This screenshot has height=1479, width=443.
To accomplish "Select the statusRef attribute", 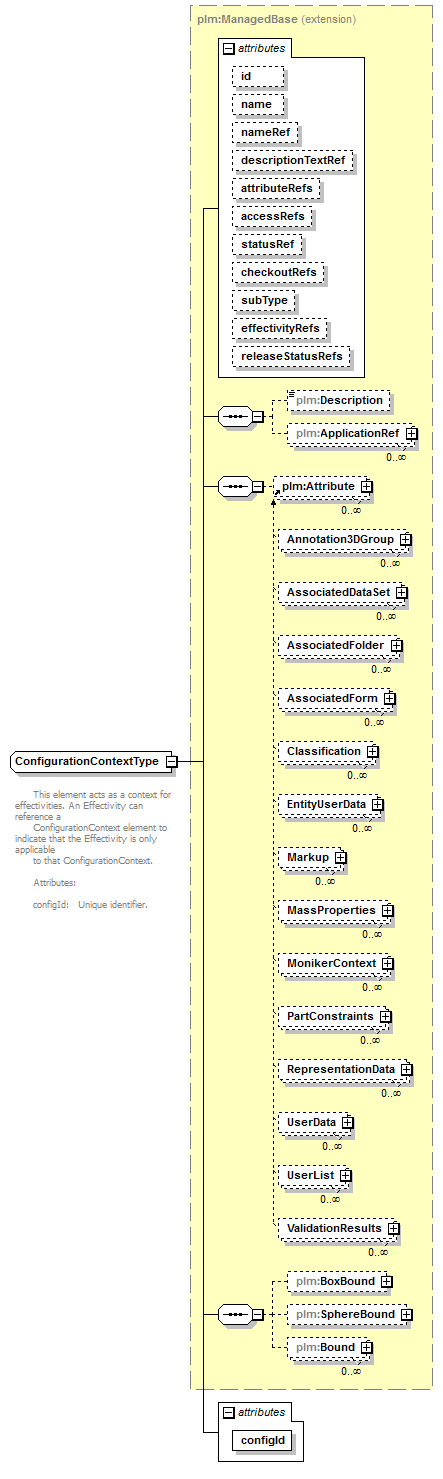I will pos(268,244).
